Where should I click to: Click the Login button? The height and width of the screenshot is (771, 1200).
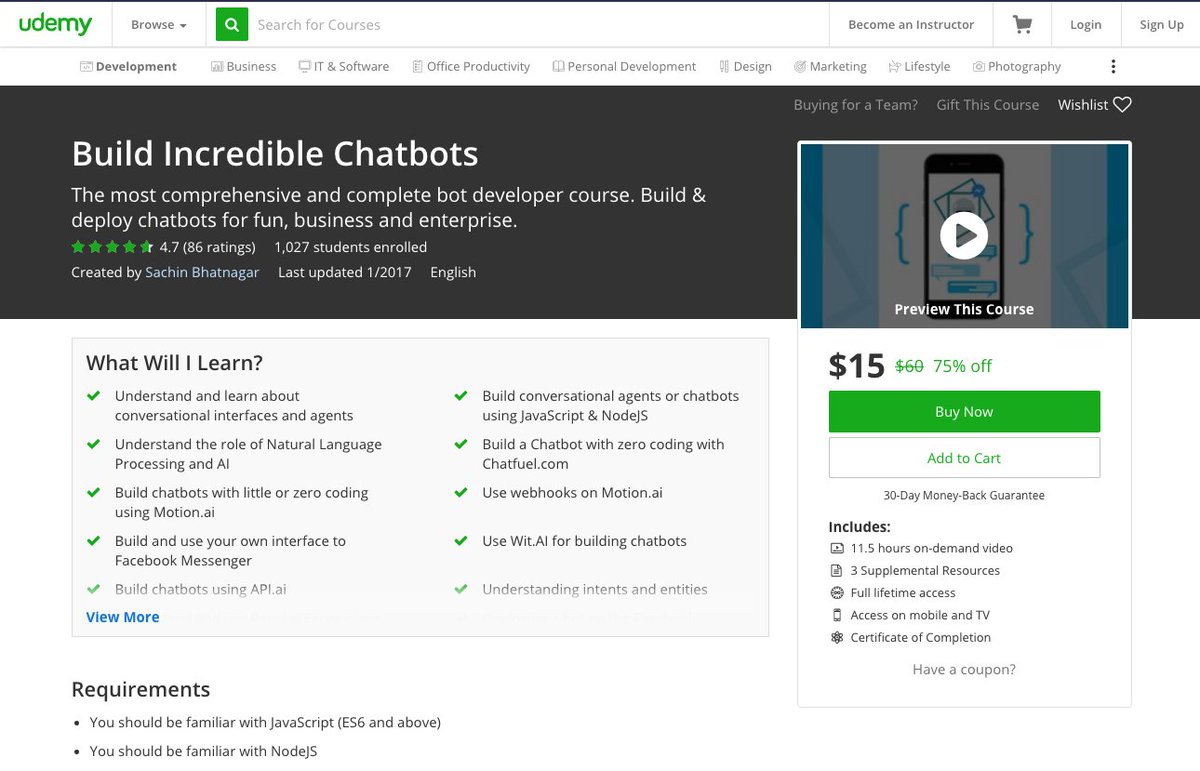coord(1085,25)
